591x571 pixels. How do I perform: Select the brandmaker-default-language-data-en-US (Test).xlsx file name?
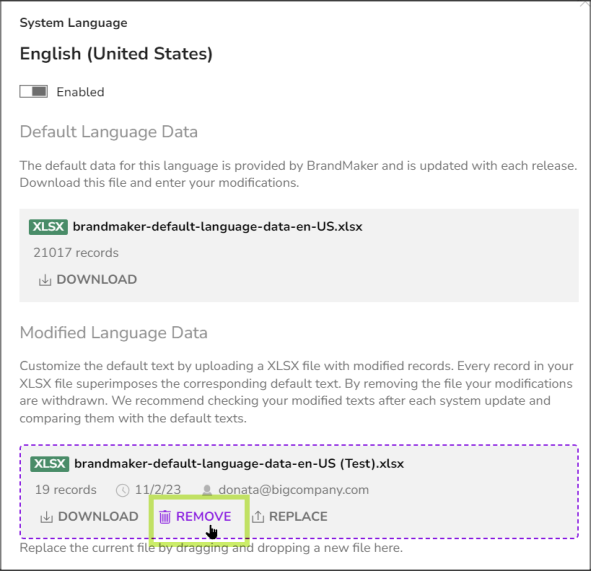pos(239,464)
